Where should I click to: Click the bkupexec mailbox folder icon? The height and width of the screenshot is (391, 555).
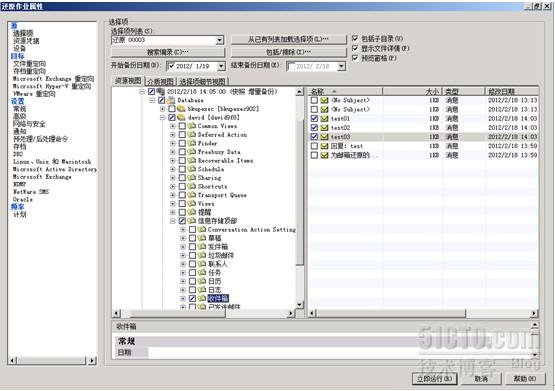181,109
